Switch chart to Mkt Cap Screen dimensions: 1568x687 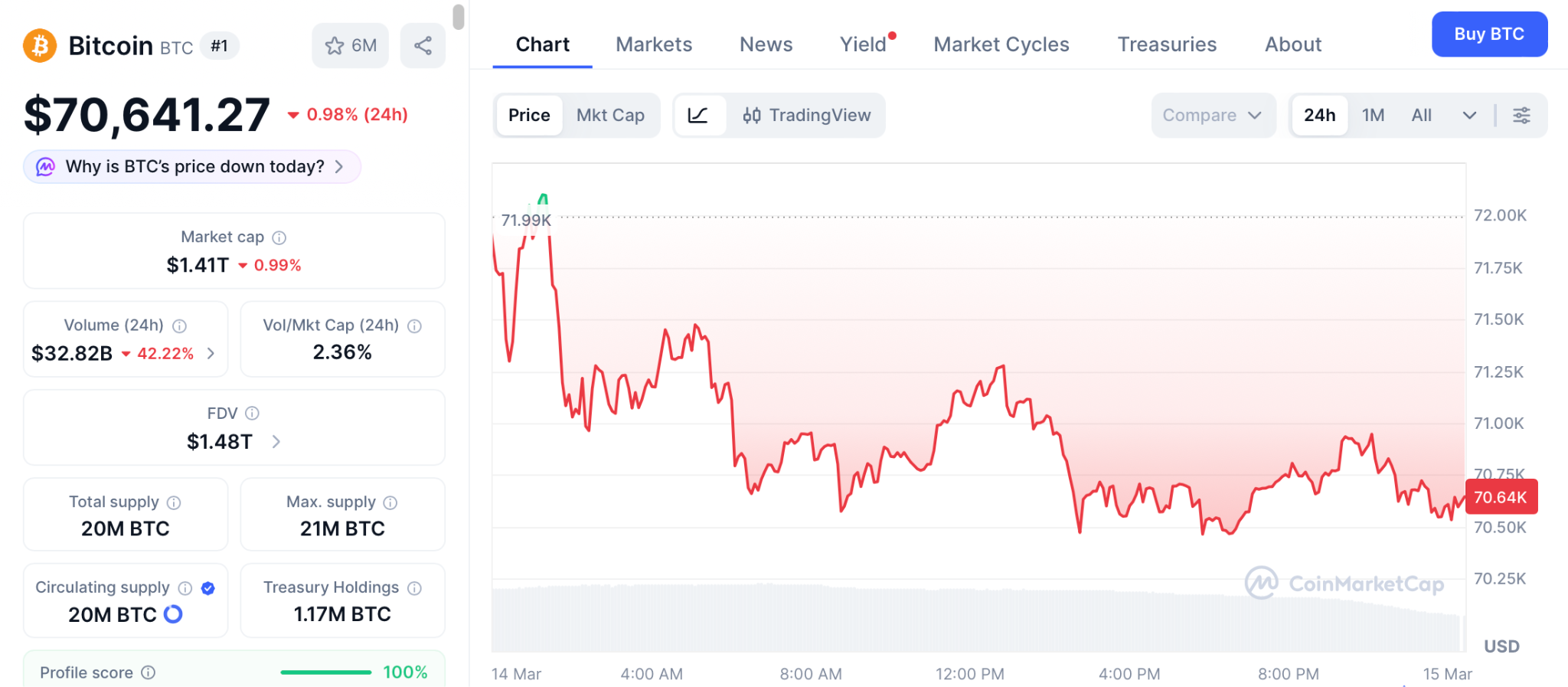point(610,116)
